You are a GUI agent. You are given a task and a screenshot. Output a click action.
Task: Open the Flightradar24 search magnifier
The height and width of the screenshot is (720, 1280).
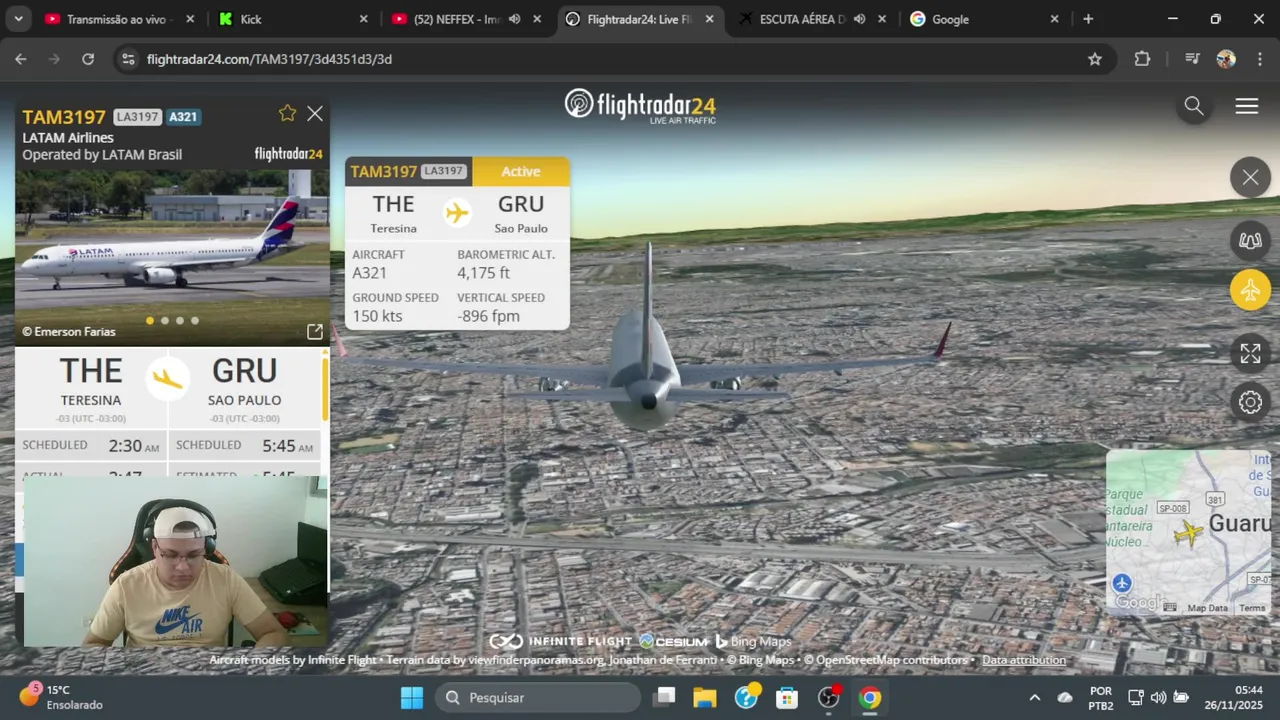pyautogui.click(x=1194, y=106)
